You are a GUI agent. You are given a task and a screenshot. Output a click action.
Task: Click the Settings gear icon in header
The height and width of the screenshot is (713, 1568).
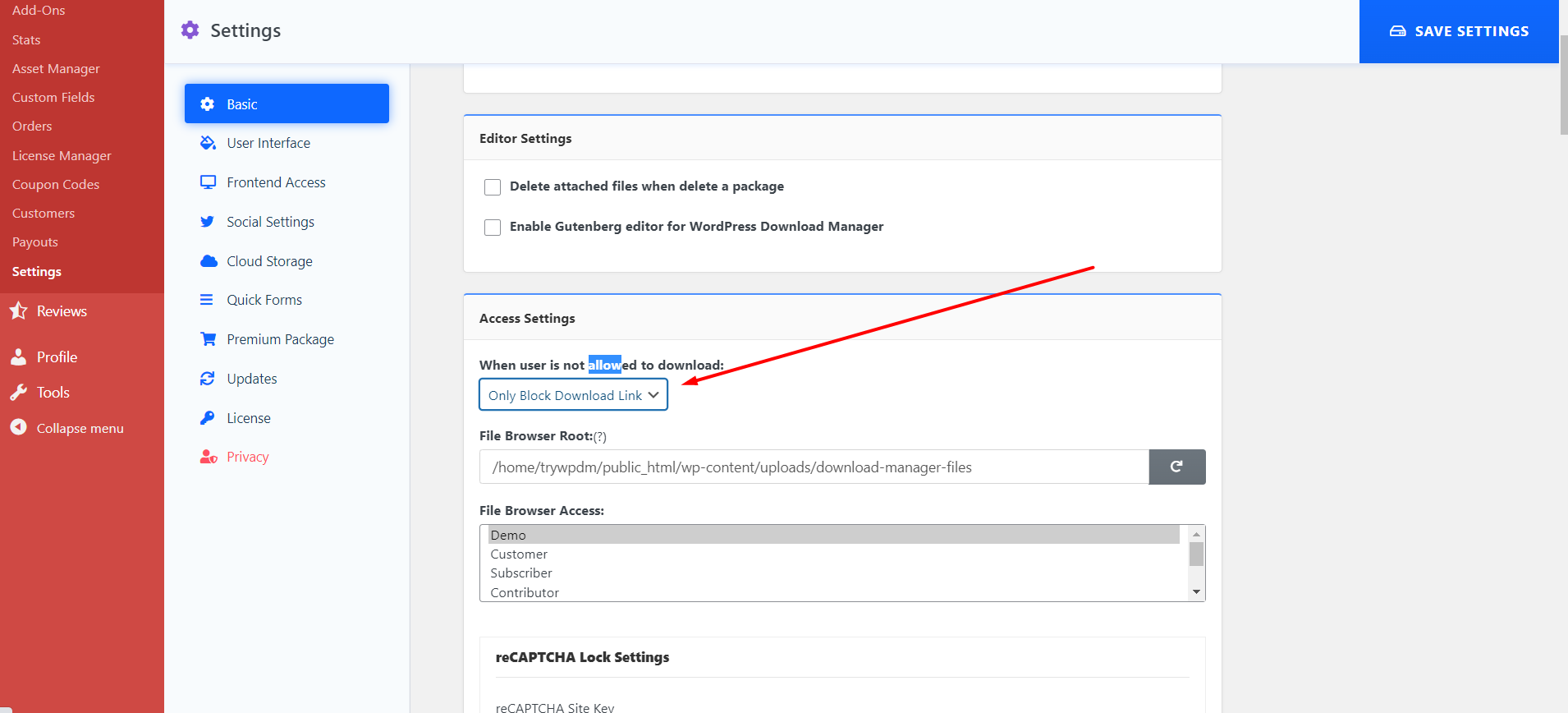pos(190,30)
